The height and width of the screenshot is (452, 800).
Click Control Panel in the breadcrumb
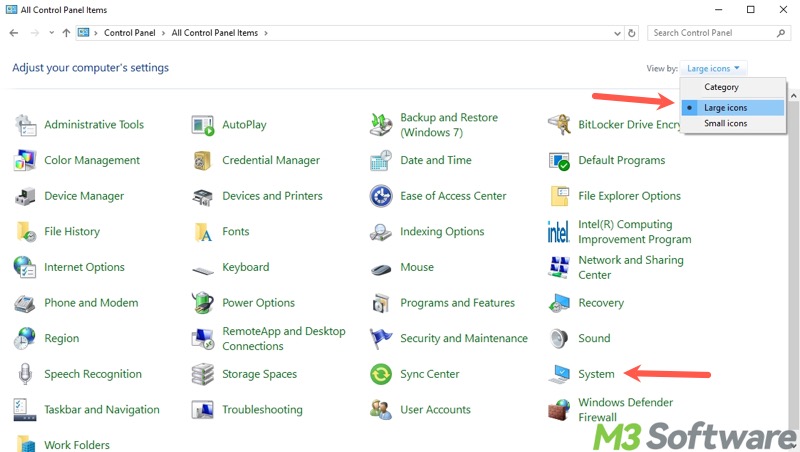pyautogui.click(x=130, y=33)
